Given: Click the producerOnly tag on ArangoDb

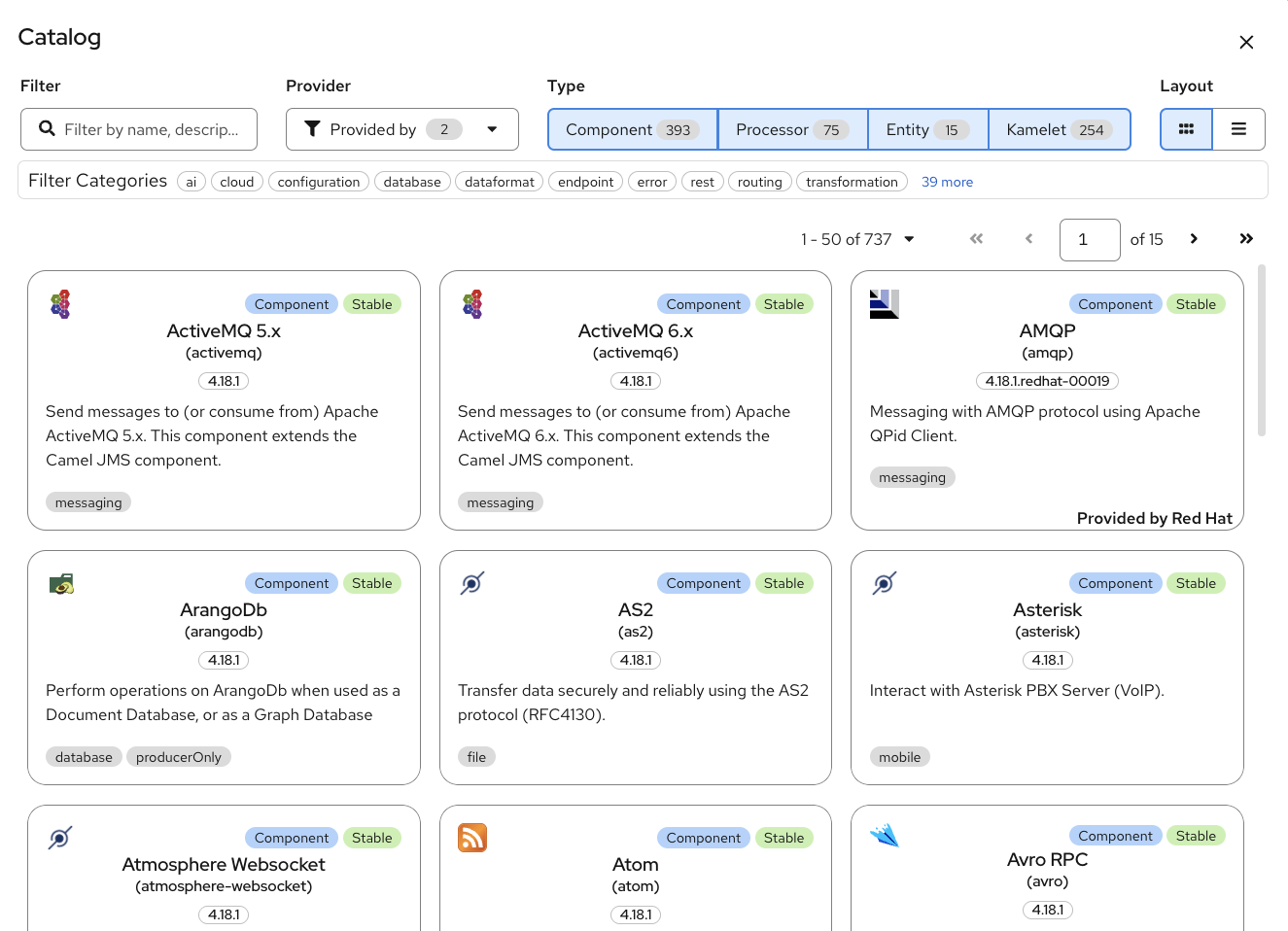Looking at the screenshot, I should click(179, 757).
